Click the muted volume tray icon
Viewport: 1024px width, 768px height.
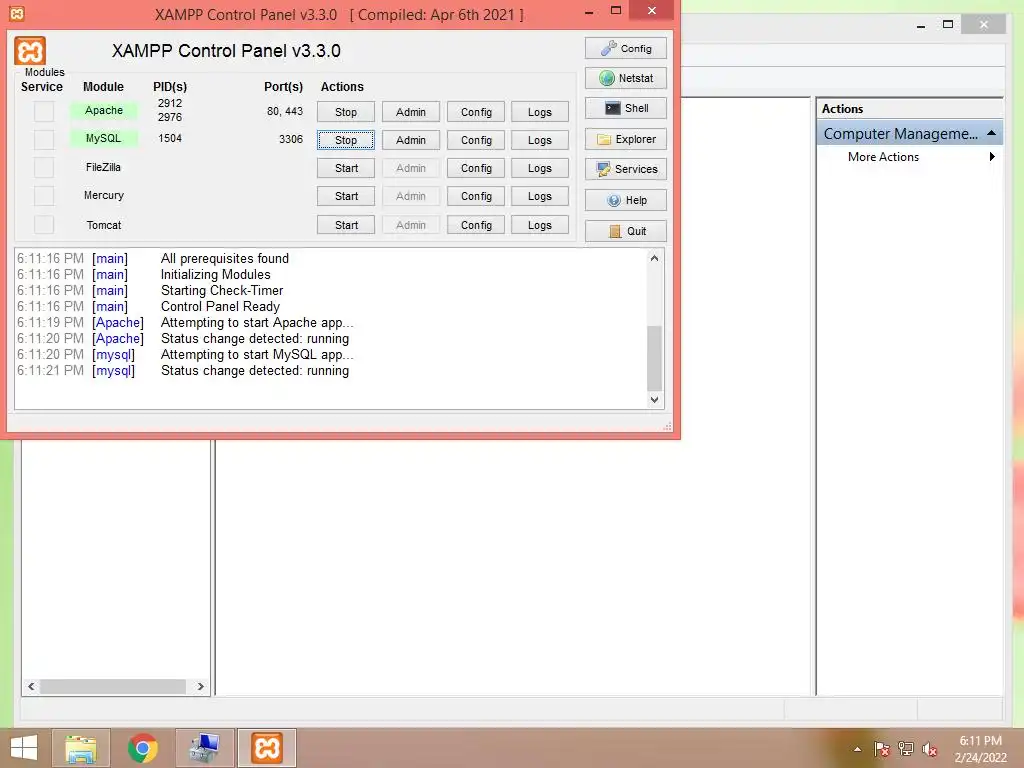coord(929,749)
